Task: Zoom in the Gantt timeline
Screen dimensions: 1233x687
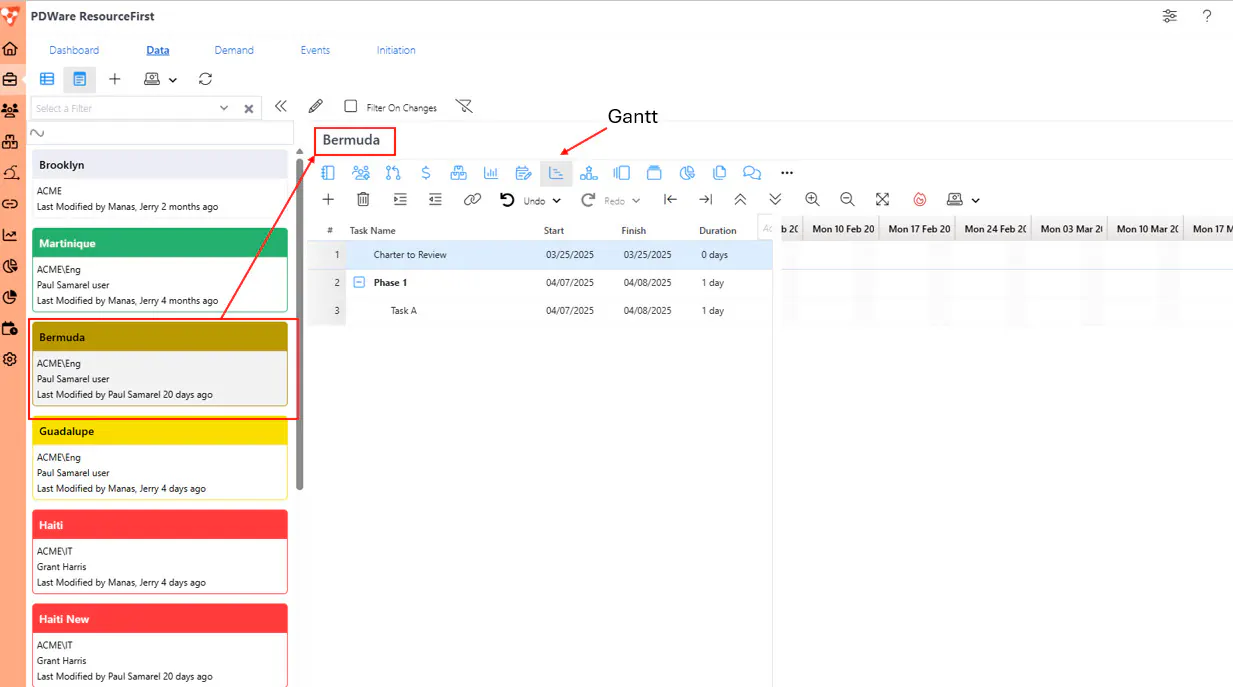Action: click(812, 200)
